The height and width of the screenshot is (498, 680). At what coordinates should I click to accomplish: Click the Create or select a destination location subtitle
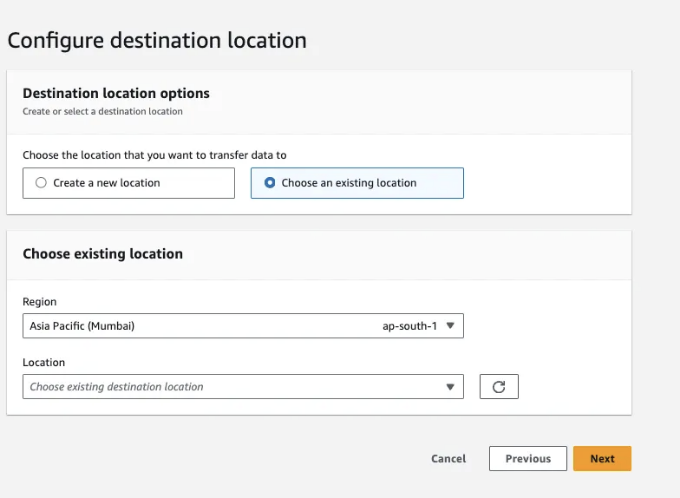102,111
